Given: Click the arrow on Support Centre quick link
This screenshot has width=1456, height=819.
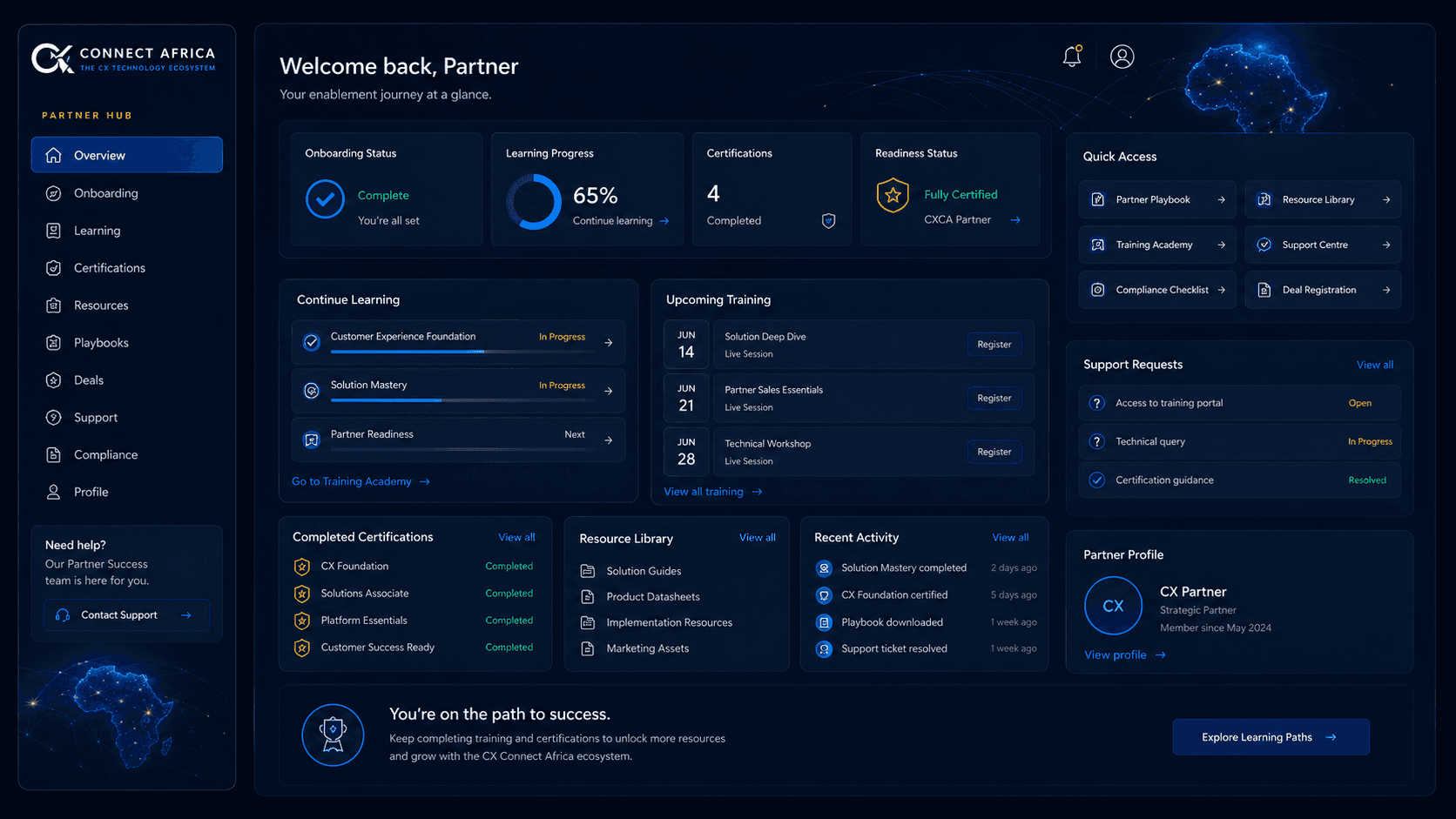Looking at the screenshot, I should click(1386, 245).
